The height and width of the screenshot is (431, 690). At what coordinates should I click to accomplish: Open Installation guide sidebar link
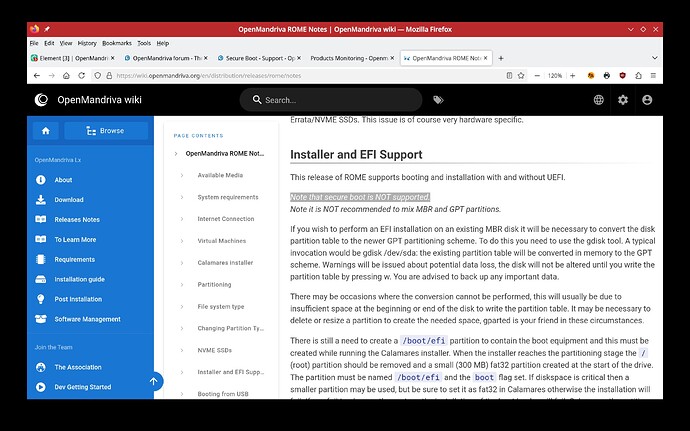pos(79,279)
